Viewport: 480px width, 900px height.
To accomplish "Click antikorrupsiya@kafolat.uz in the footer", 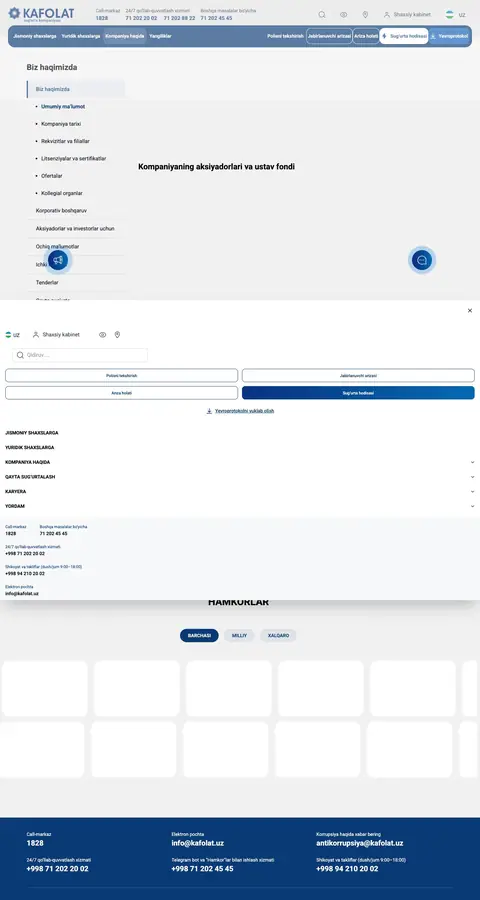I will tap(359, 843).
